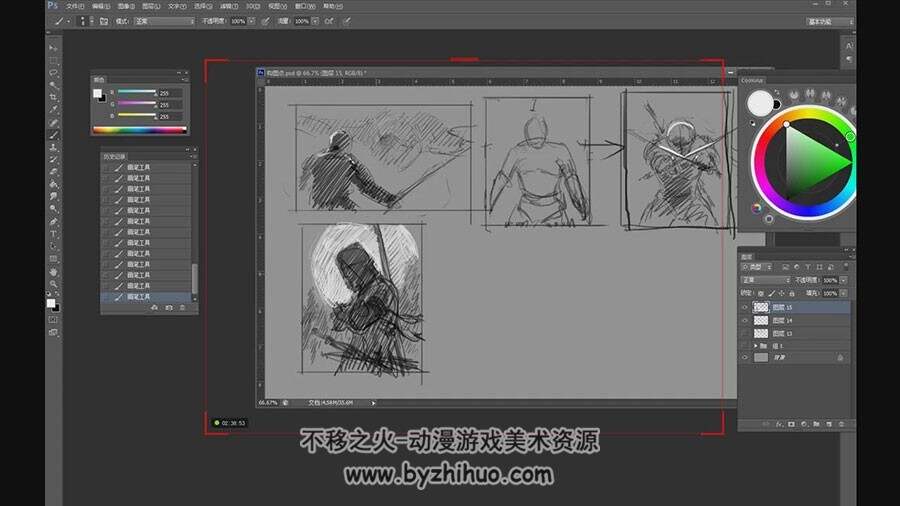Show layer 13 via its visibility box

745,333
